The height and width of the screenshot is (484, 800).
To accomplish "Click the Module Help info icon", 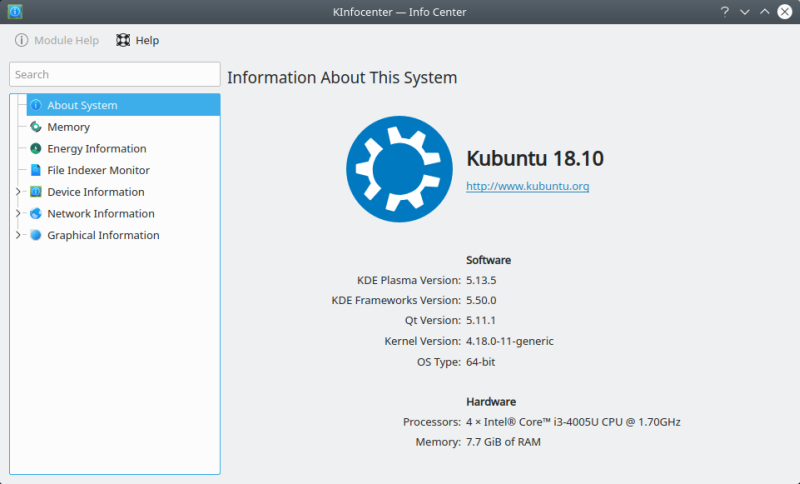I will point(21,40).
